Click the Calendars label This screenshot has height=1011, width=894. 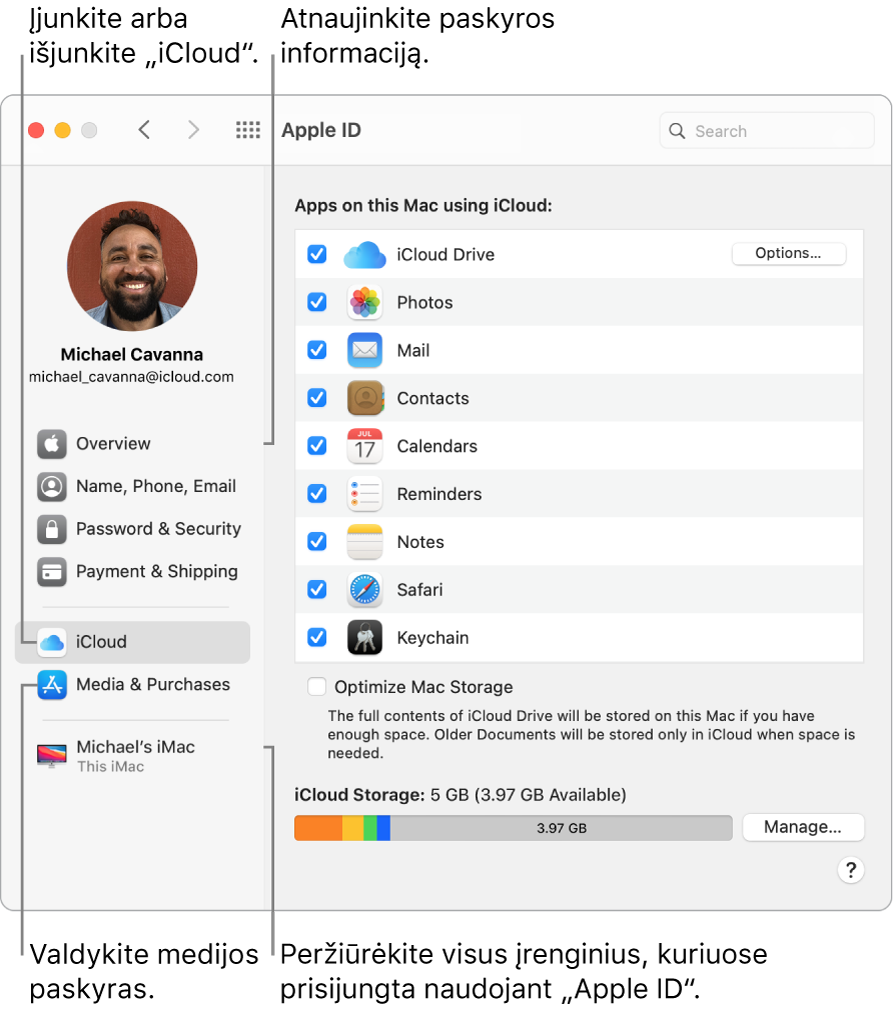[x=437, y=446]
